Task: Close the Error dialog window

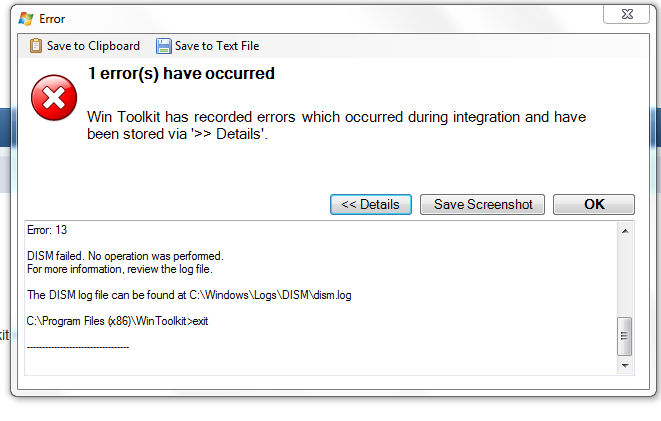Action: coord(626,14)
